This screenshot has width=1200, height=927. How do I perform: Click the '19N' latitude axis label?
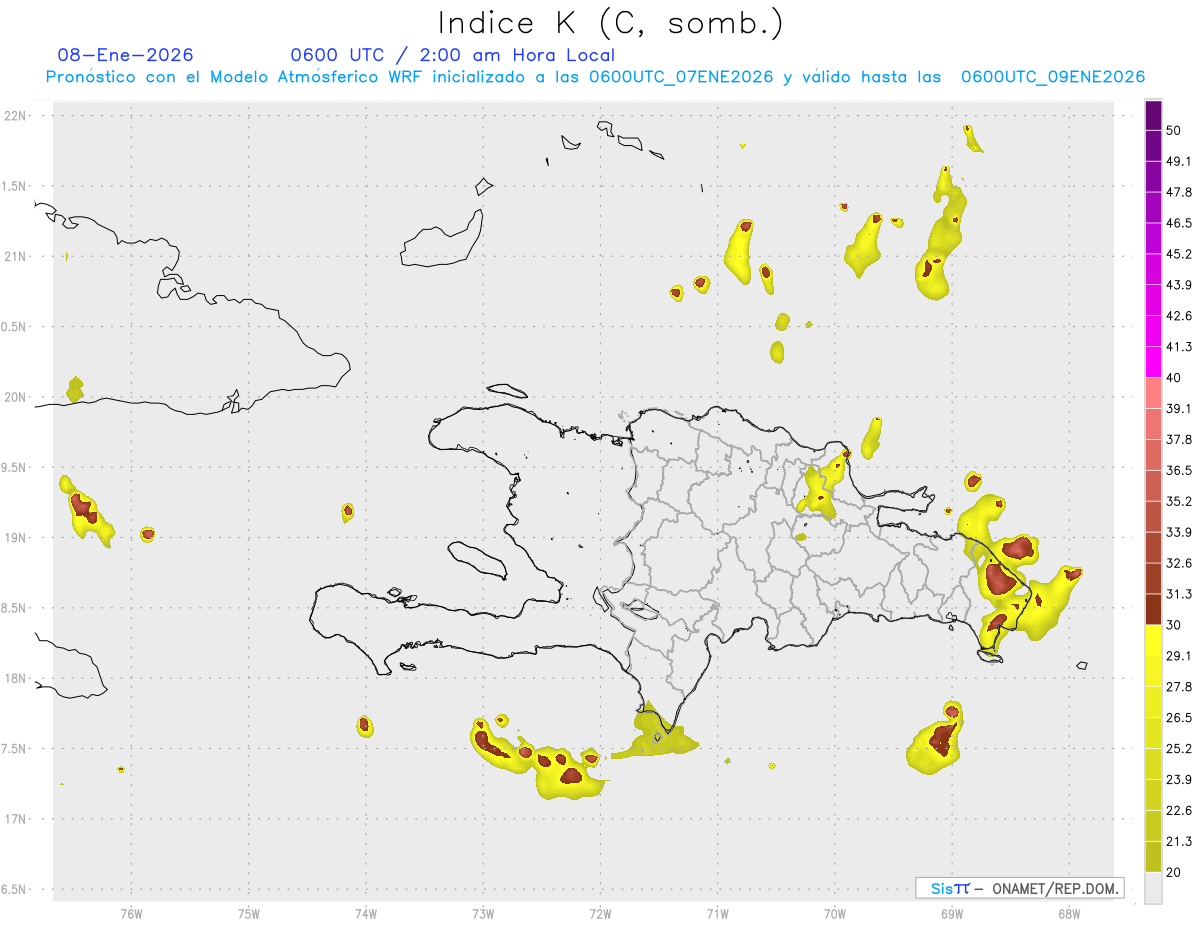[15, 538]
